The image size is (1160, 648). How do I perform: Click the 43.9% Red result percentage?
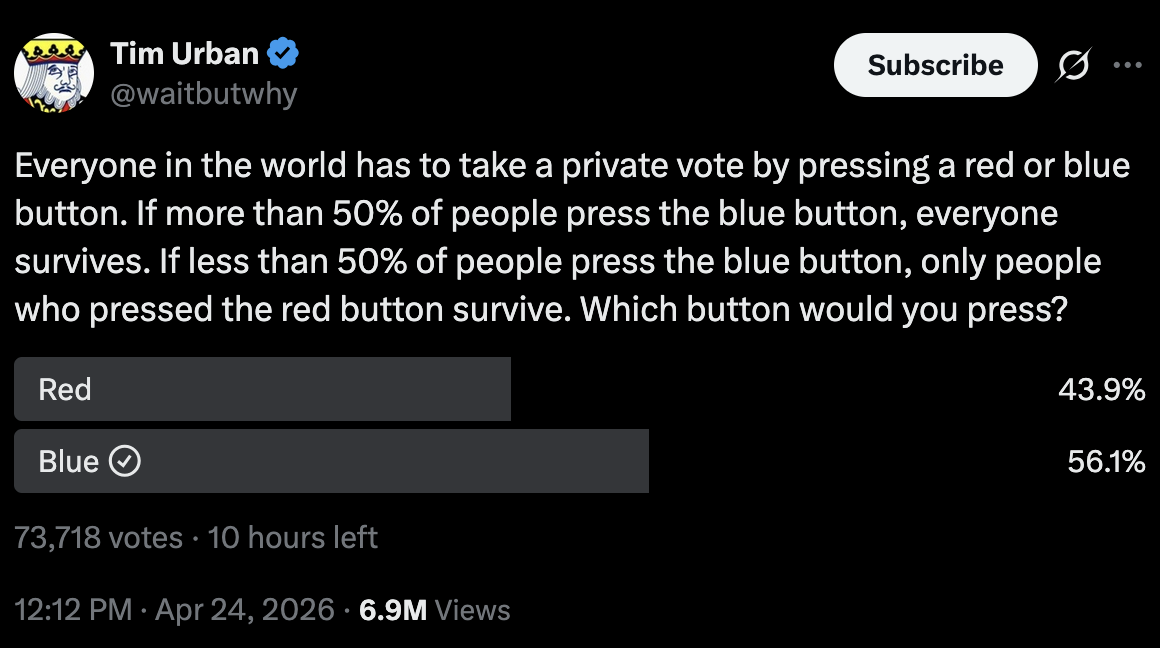1101,389
